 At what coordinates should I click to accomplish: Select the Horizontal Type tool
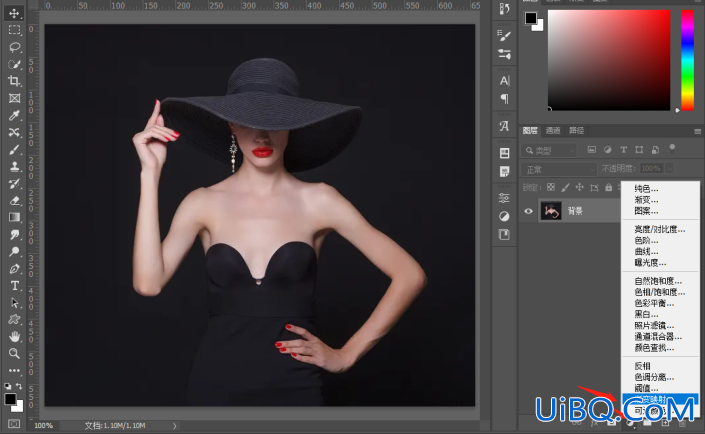[x=14, y=286]
